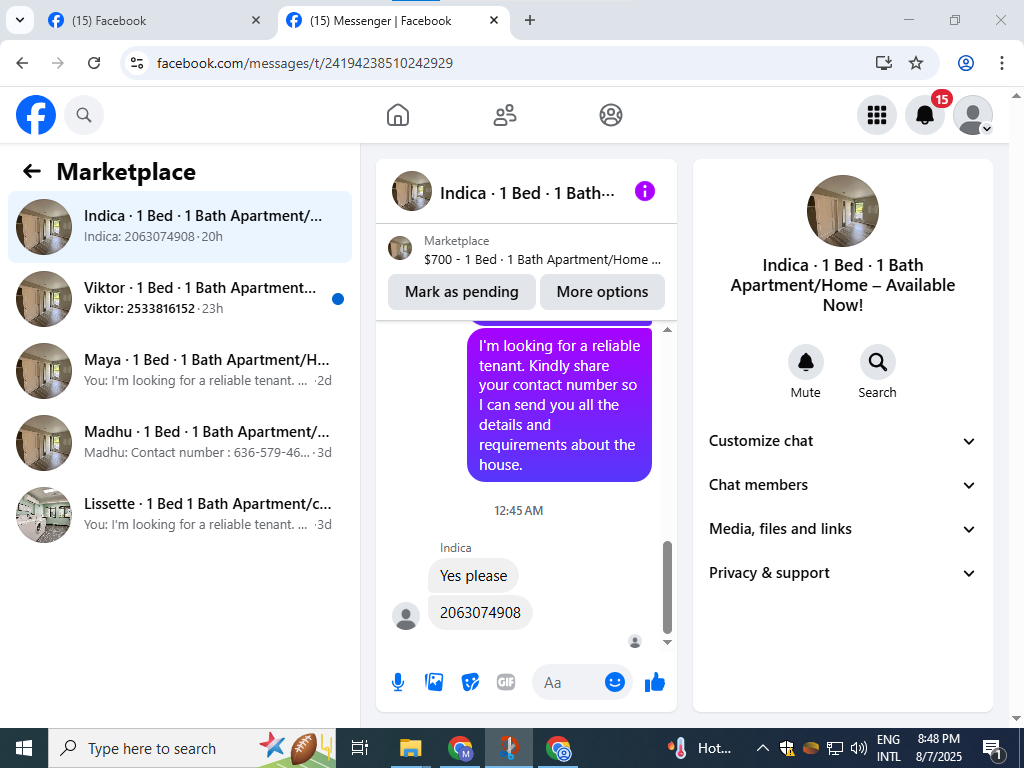
Task: Click the Mark as pending button
Action: pyautogui.click(x=462, y=292)
